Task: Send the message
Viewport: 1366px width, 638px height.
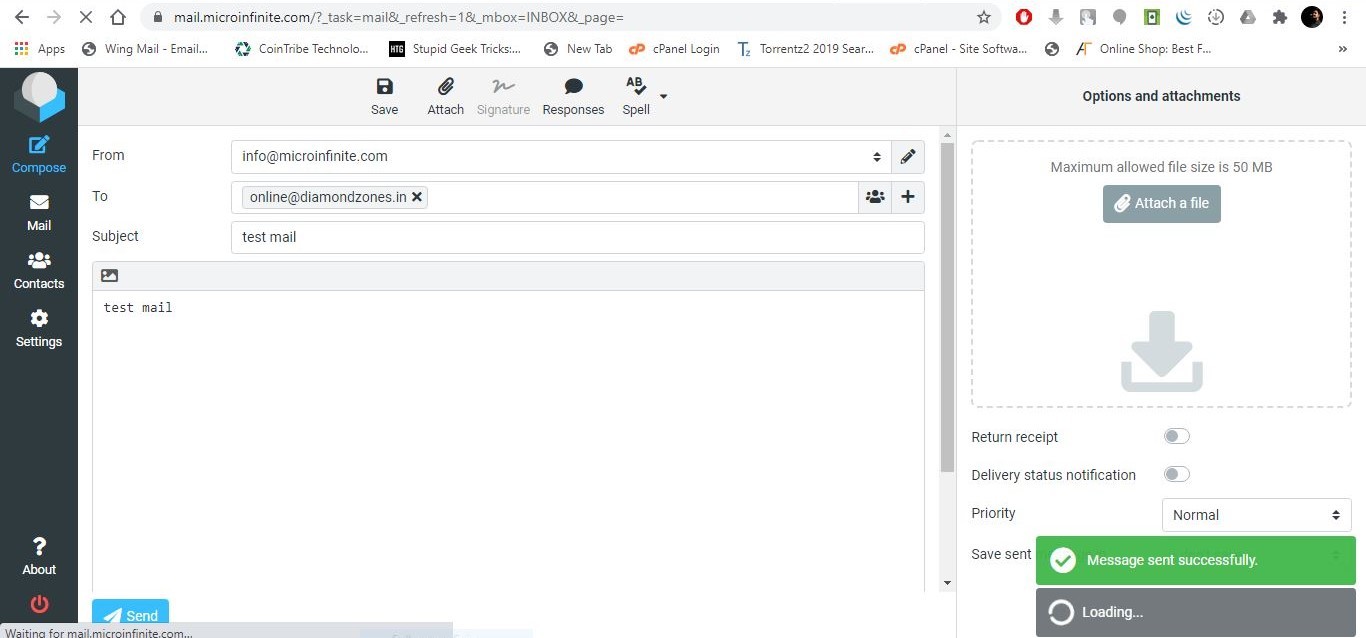Action: (130, 614)
